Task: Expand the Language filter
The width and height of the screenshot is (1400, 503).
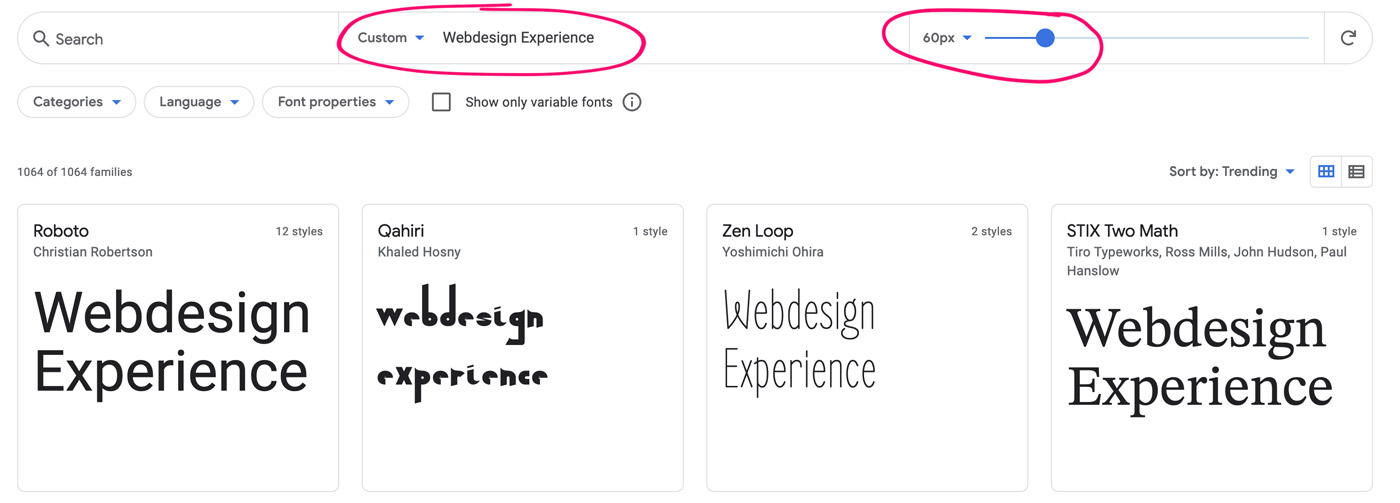Action: point(200,102)
